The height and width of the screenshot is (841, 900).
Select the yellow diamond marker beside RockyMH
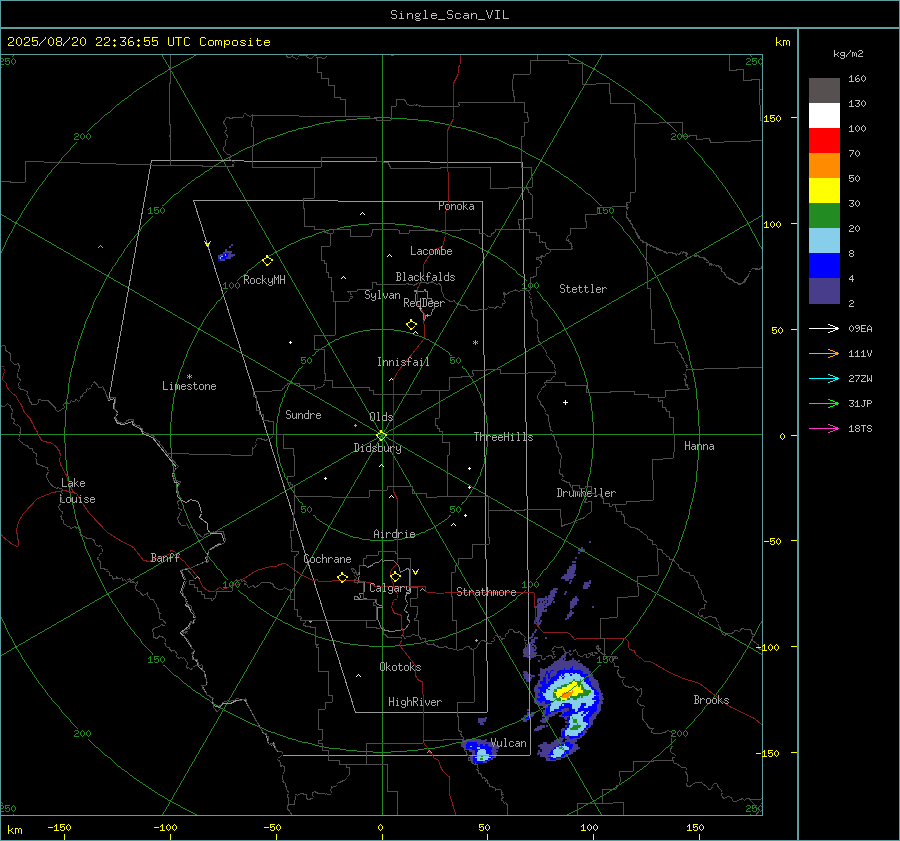267,261
